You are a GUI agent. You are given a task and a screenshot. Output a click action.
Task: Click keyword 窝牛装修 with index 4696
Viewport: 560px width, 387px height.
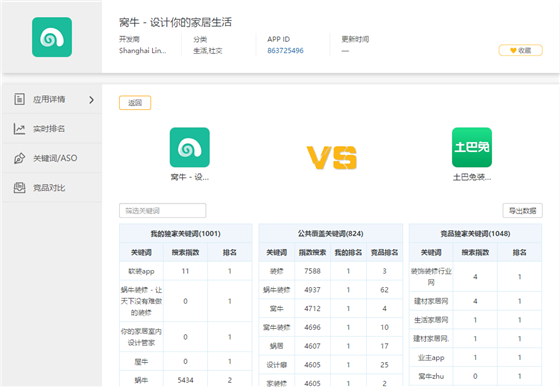pos(276,327)
